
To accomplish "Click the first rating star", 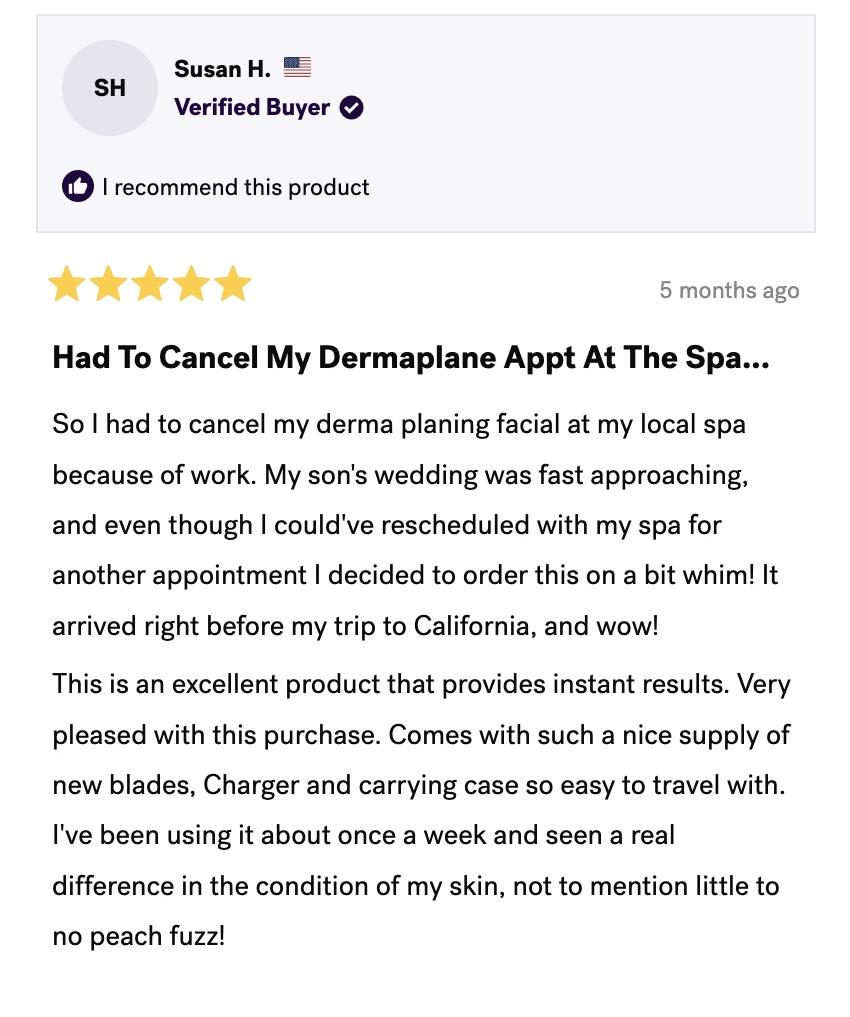I will [67, 284].
